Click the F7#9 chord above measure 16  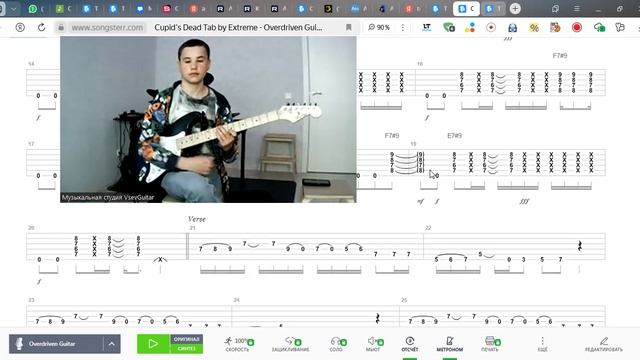click(x=560, y=56)
